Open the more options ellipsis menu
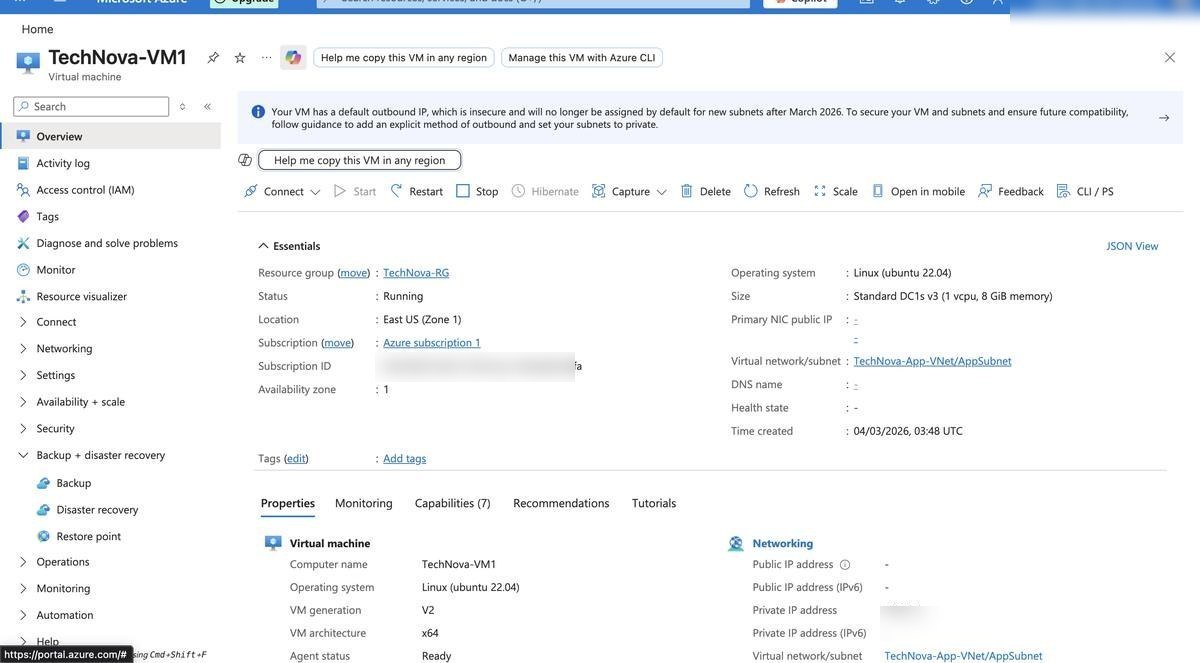 tap(266, 58)
